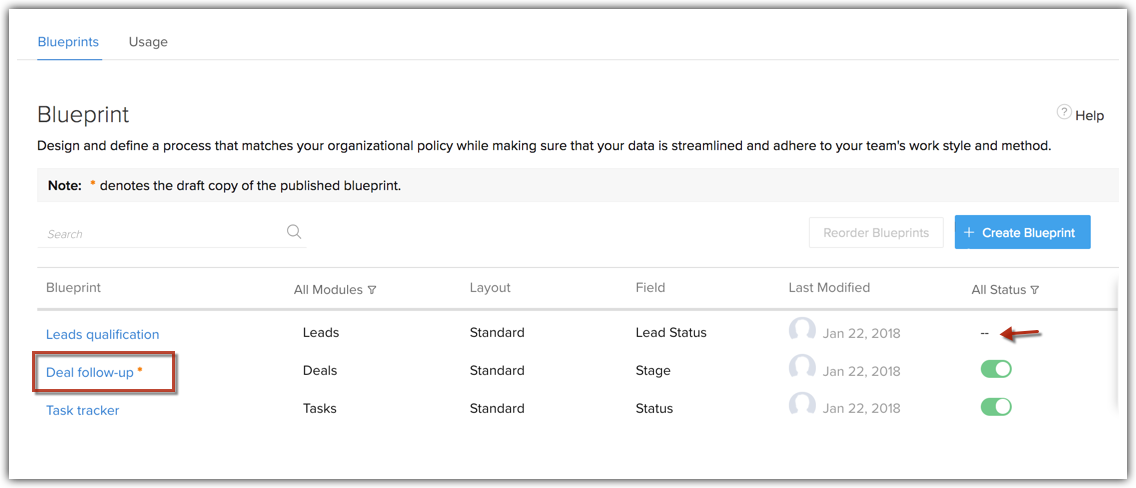The width and height of the screenshot is (1136, 488).
Task: Click avatar icon in Leads qualification row
Action: click(802, 331)
